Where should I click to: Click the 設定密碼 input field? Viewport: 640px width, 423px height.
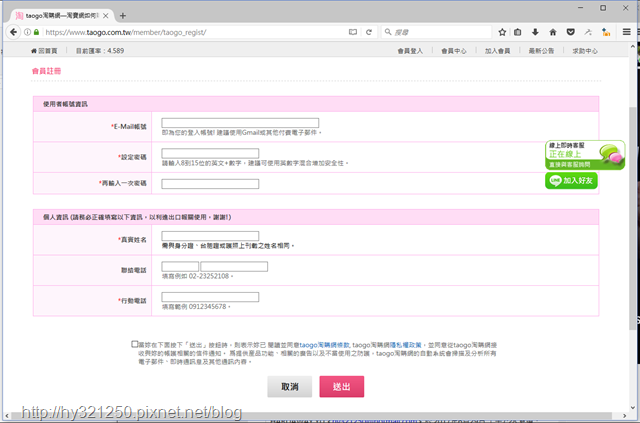click(210, 153)
